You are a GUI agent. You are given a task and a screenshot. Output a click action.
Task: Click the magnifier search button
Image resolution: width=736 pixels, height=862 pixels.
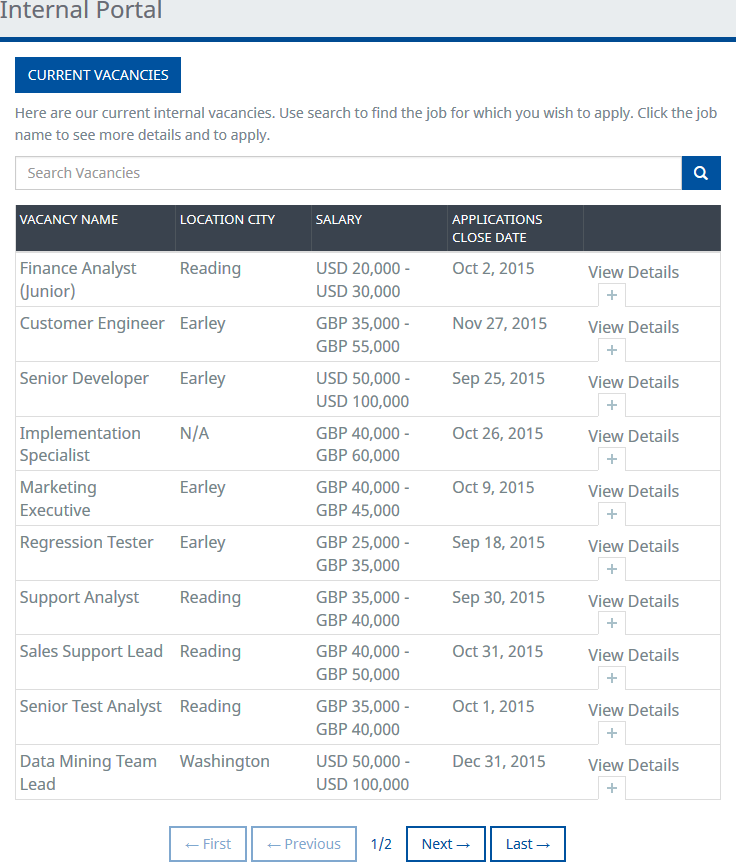coord(701,173)
